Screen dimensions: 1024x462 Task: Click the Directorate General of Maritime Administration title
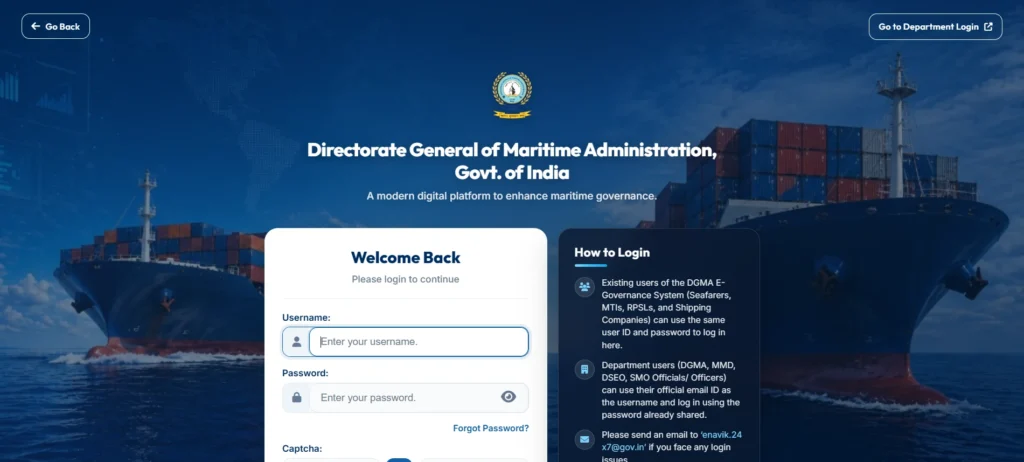tap(512, 161)
